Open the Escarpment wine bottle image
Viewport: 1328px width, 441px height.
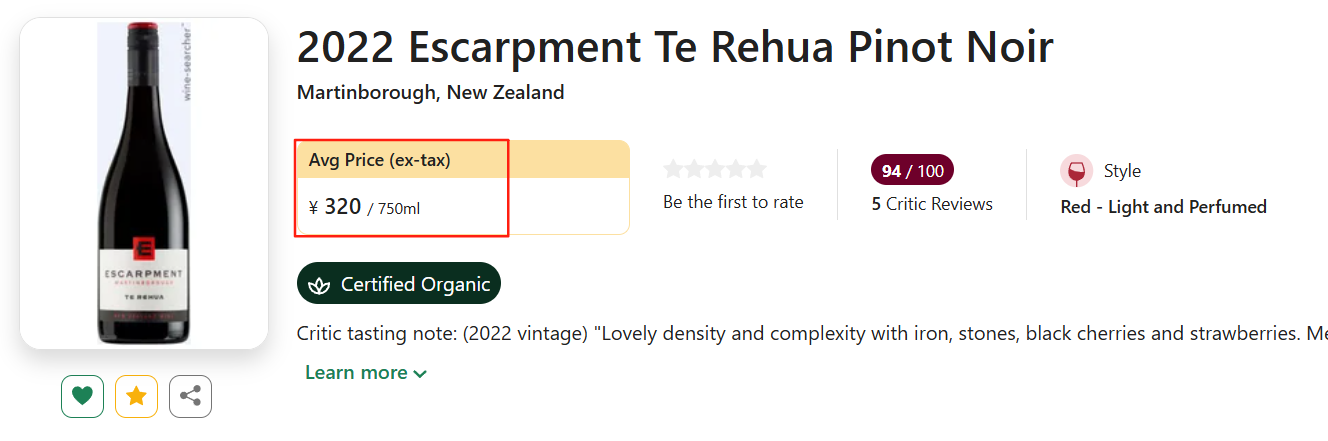[143, 185]
